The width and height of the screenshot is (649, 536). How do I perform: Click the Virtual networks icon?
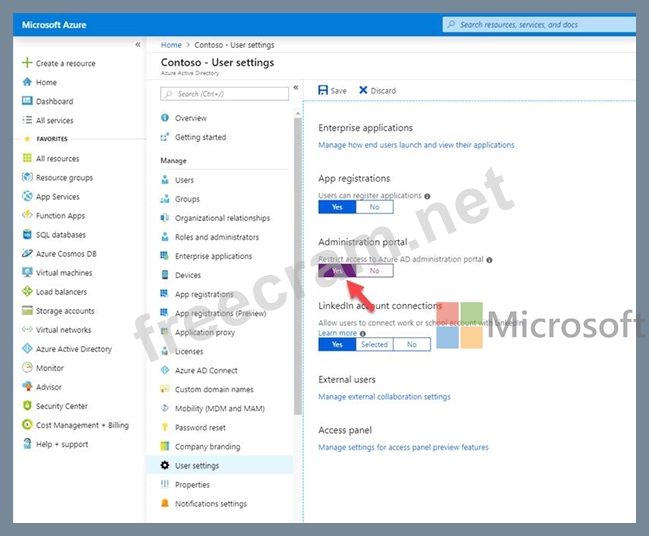coord(27,329)
